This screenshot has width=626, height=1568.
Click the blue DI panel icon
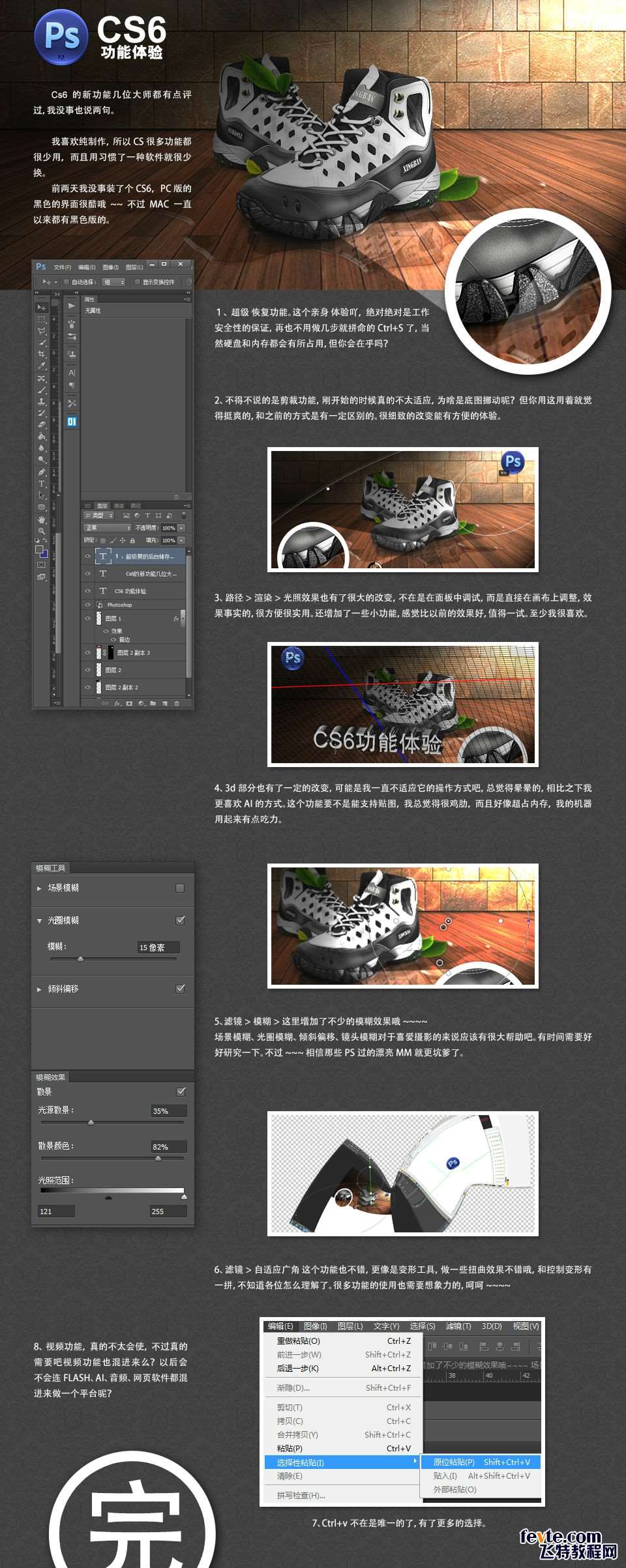click(72, 422)
